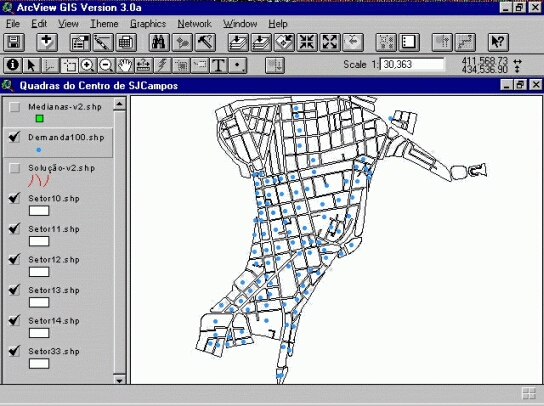This screenshot has width=544, height=406.
Task: Pick the Text tool T icon
Action: [x=219, y=65]
